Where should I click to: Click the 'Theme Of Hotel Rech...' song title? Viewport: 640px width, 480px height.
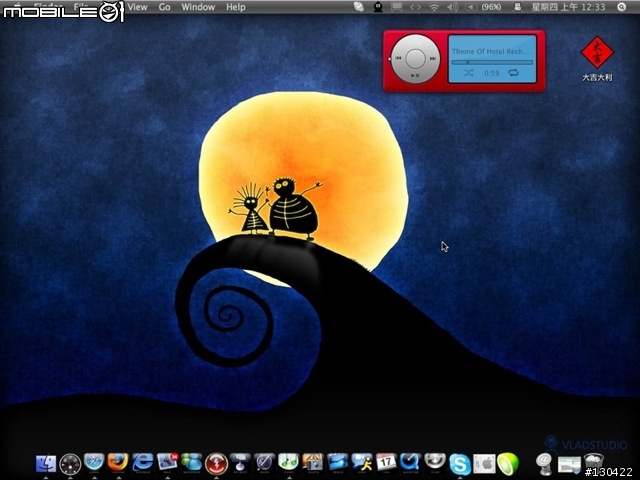[491, 51]
